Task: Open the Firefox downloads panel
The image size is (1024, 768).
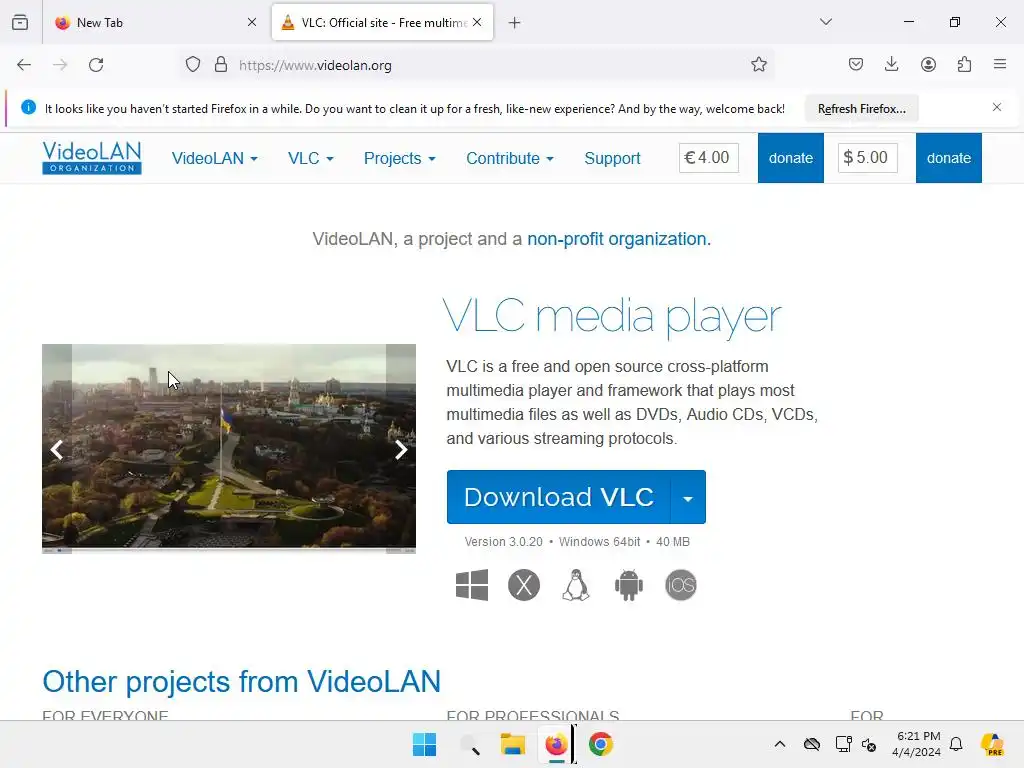Action: click(891, 64)
